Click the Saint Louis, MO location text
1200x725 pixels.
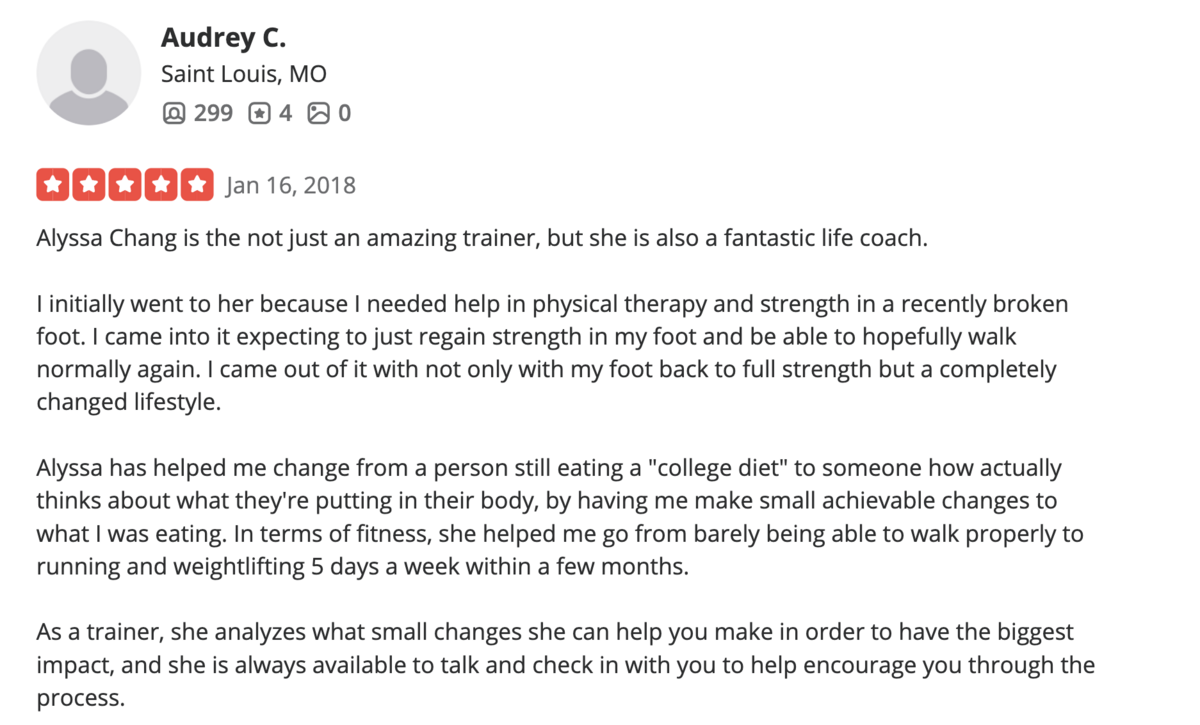pos(244,75)
